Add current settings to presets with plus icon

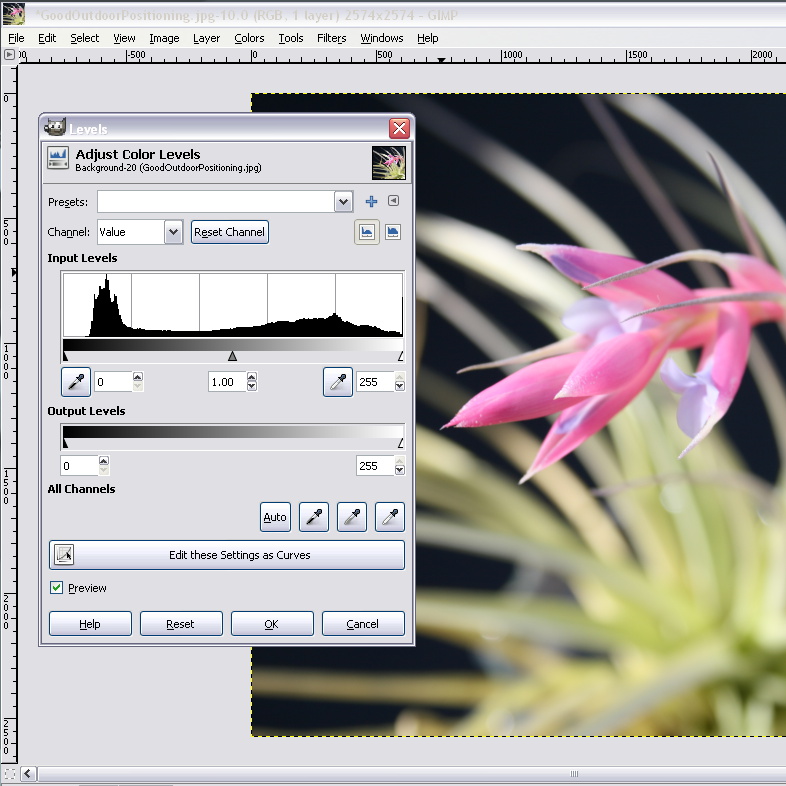coord(371,202)
